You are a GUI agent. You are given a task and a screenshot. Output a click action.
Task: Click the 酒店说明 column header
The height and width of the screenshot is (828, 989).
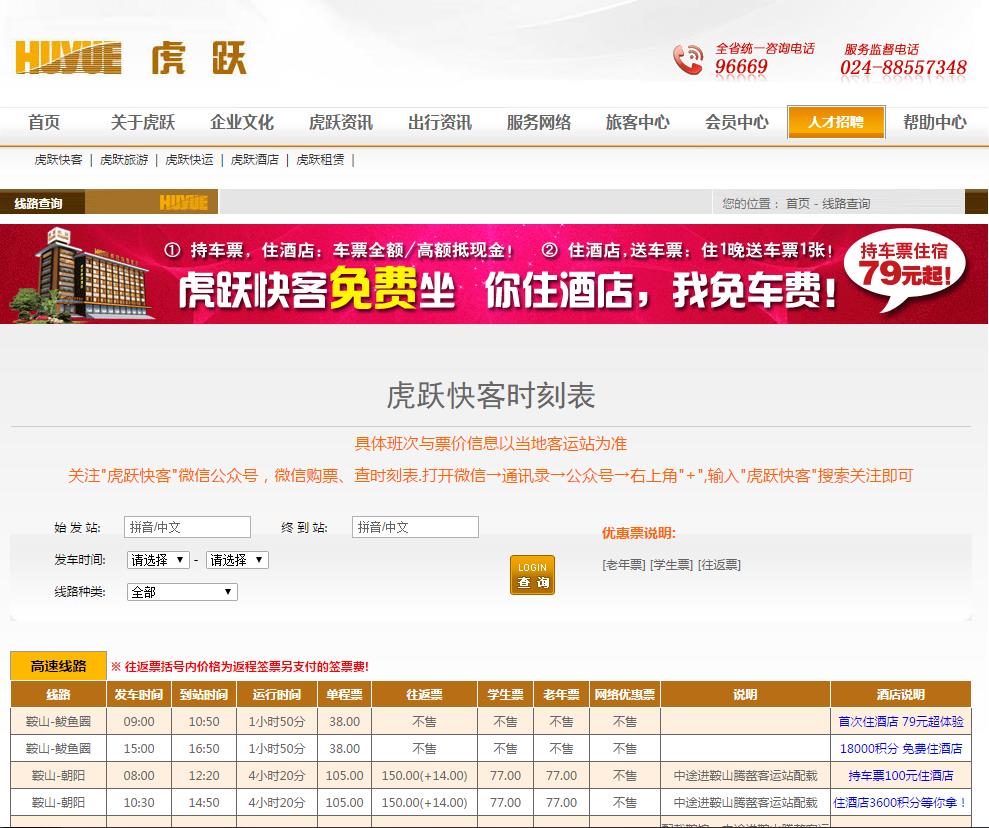(x=900, y=694)
